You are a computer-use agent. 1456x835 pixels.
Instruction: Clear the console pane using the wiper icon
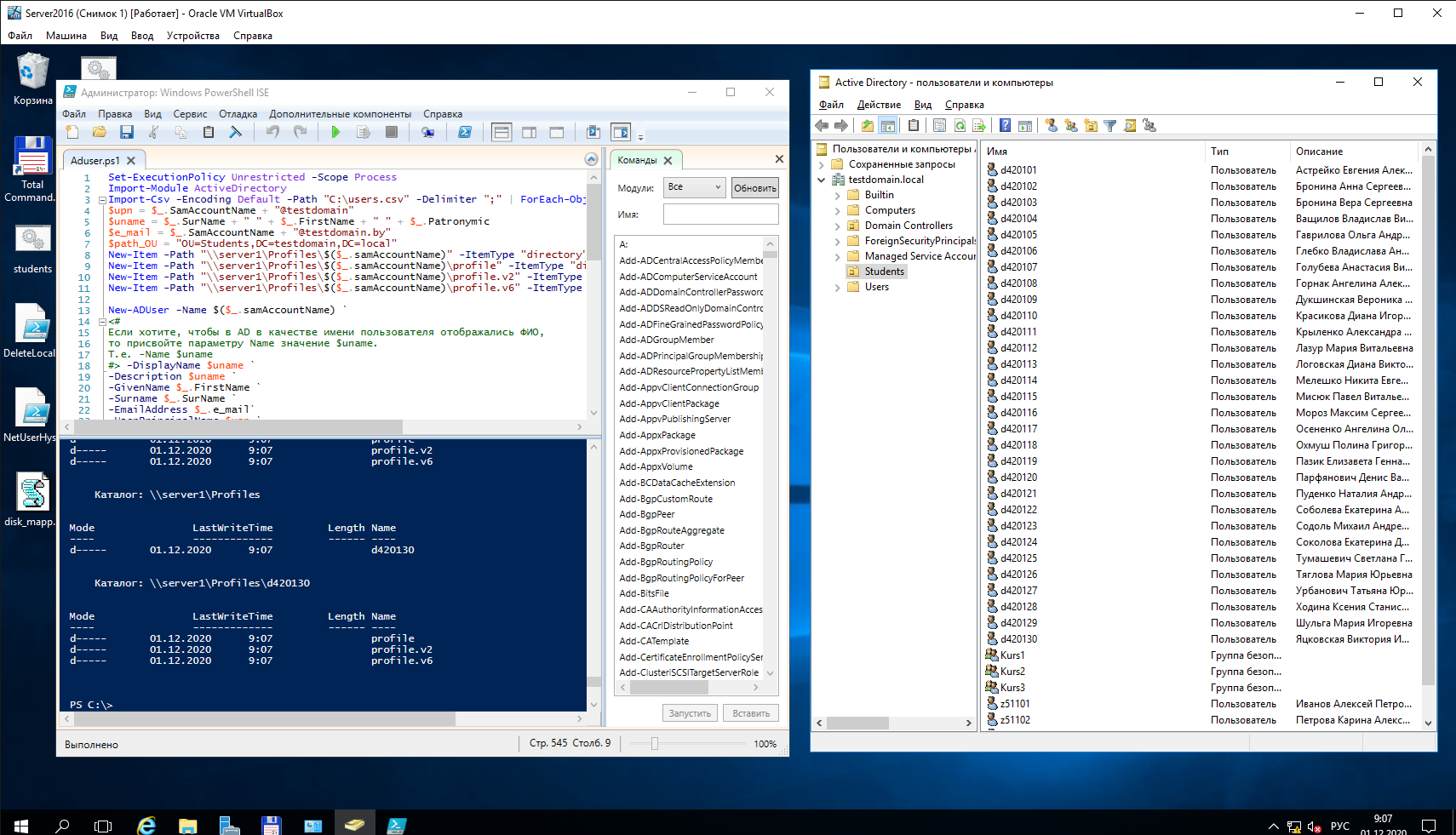236,132
